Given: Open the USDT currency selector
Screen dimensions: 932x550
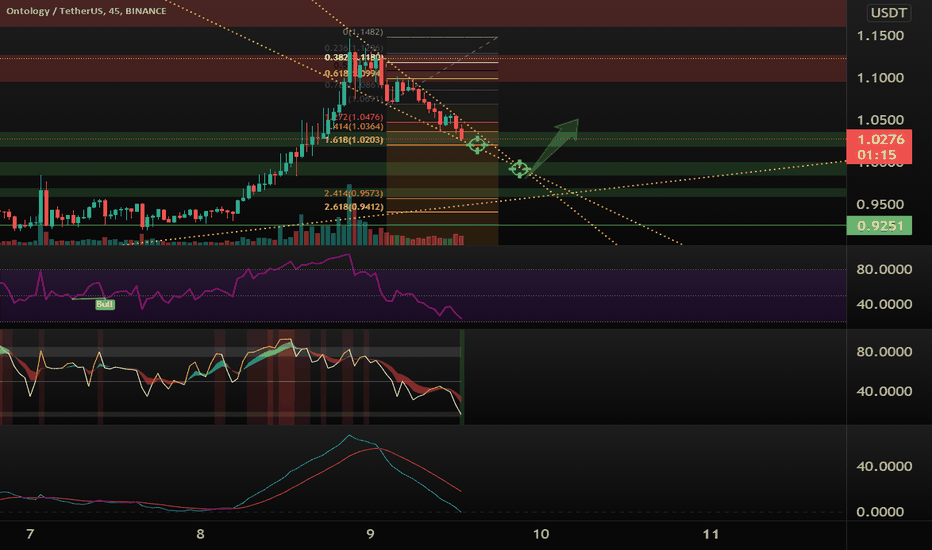Looking at the screenshot, I should [889, 12].
